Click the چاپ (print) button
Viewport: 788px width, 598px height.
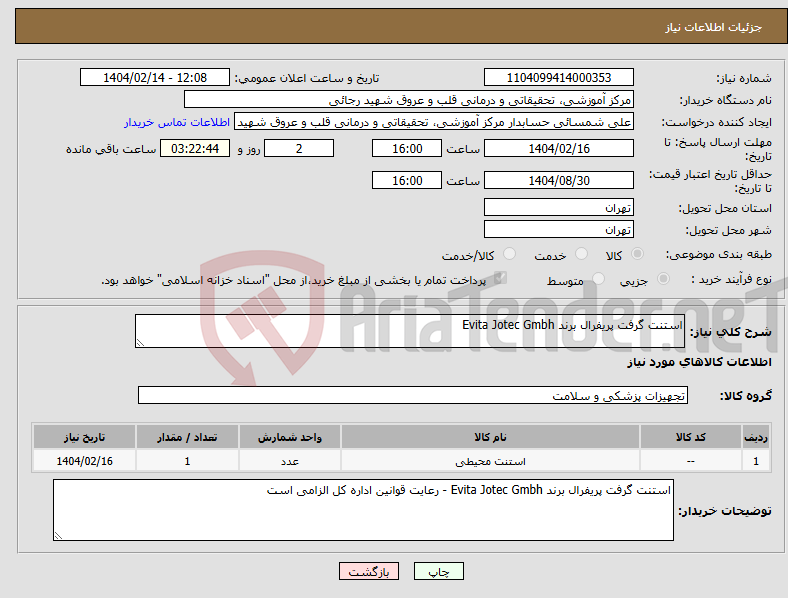[x=438, y=571]
